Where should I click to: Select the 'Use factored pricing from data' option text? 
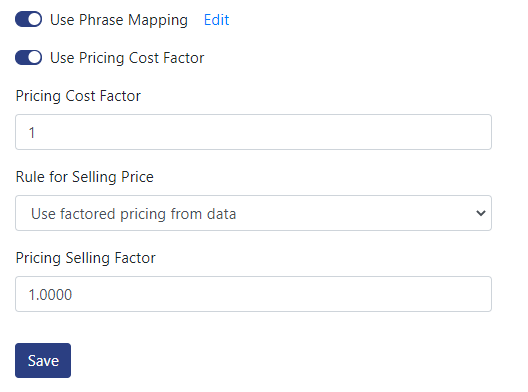[133, 214]
